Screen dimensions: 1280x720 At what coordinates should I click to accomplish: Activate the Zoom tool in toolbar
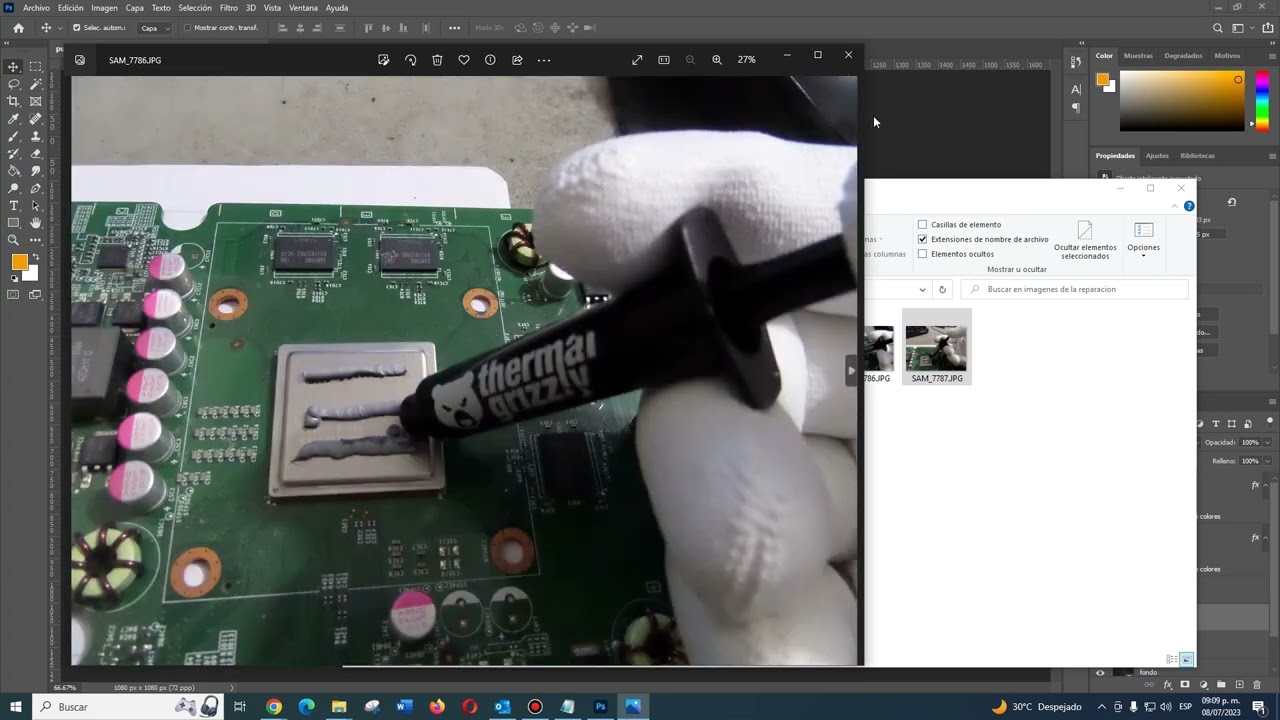click(x=14, y=240)
